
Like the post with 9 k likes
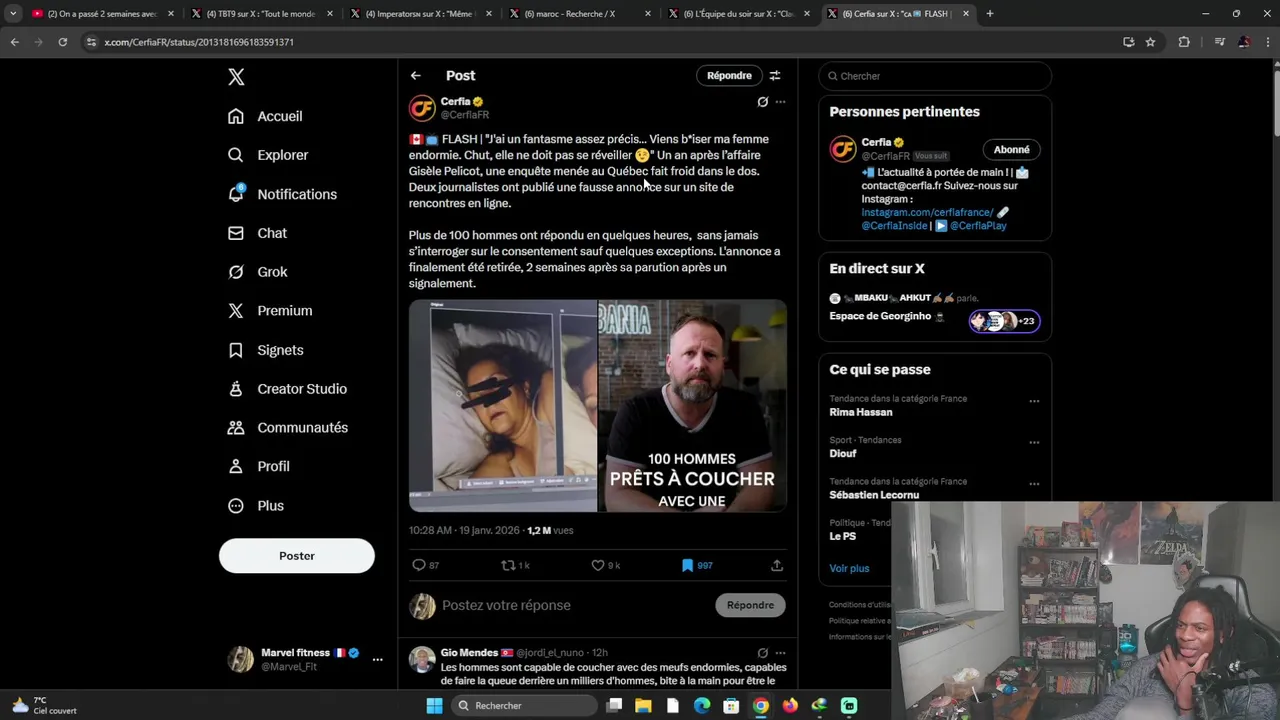(605, 565)
